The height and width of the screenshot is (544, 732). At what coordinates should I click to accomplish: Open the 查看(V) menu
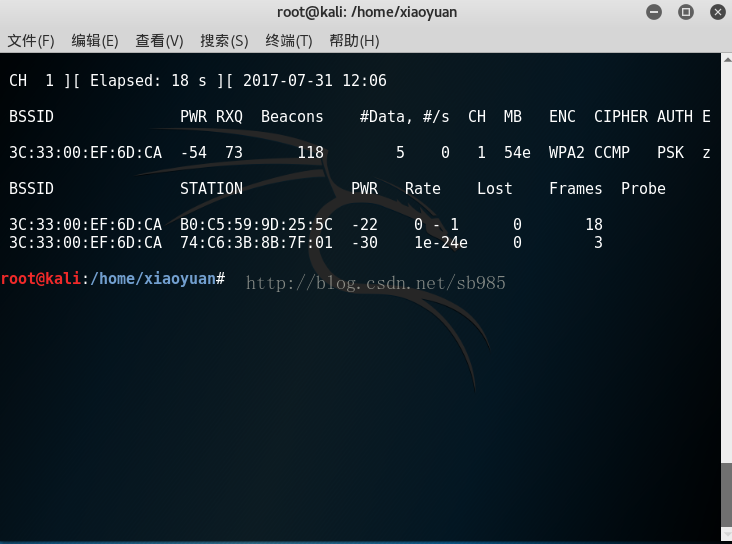click(x=159, y=41)
